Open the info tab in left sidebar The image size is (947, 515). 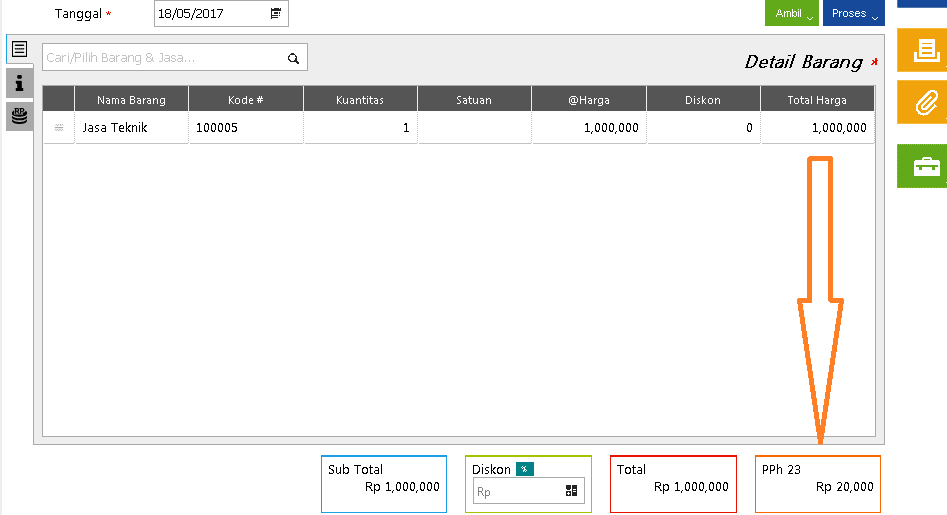point(19,83)
